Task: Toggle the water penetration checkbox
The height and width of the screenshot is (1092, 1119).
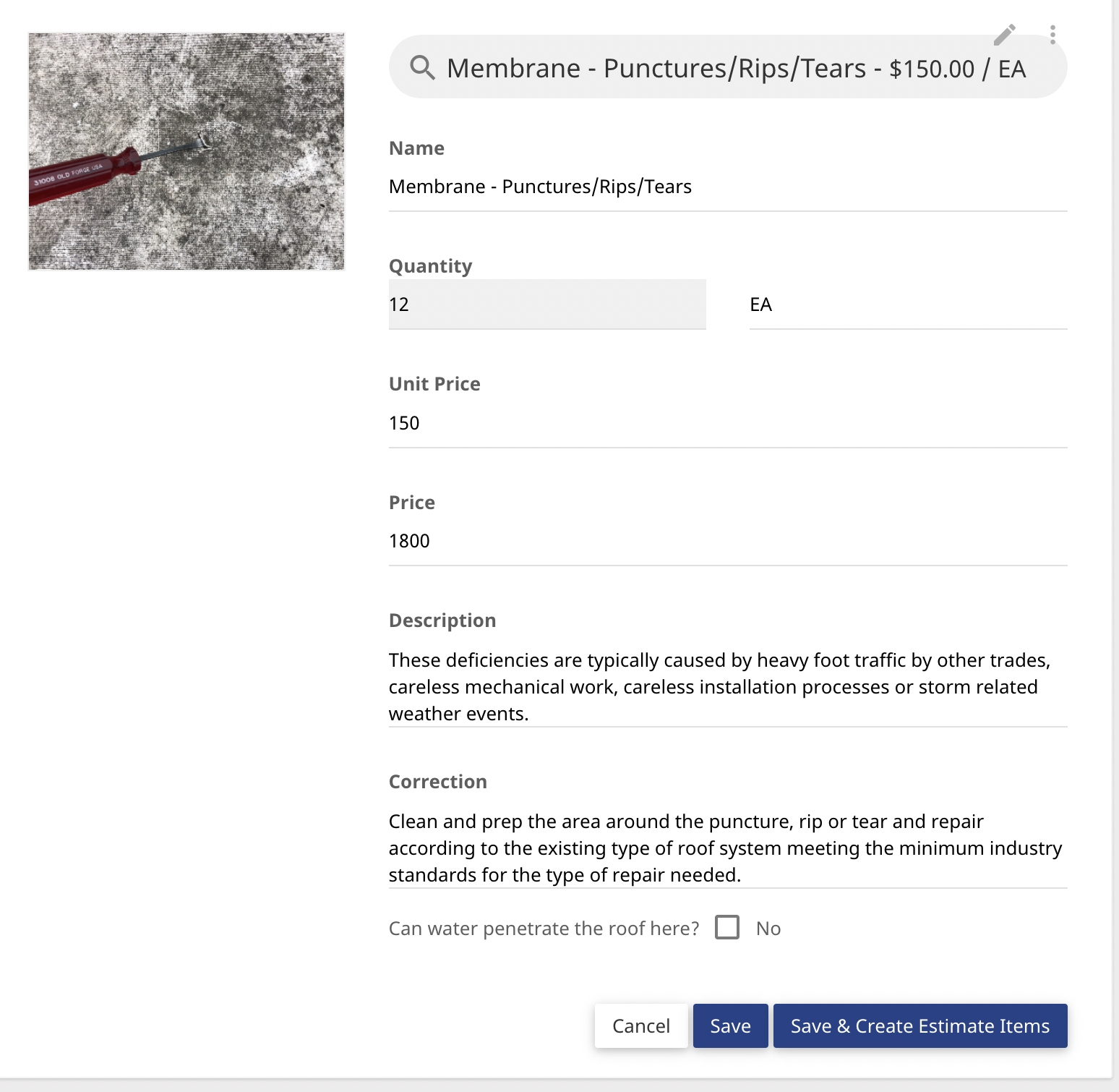Action: (726, 927)
